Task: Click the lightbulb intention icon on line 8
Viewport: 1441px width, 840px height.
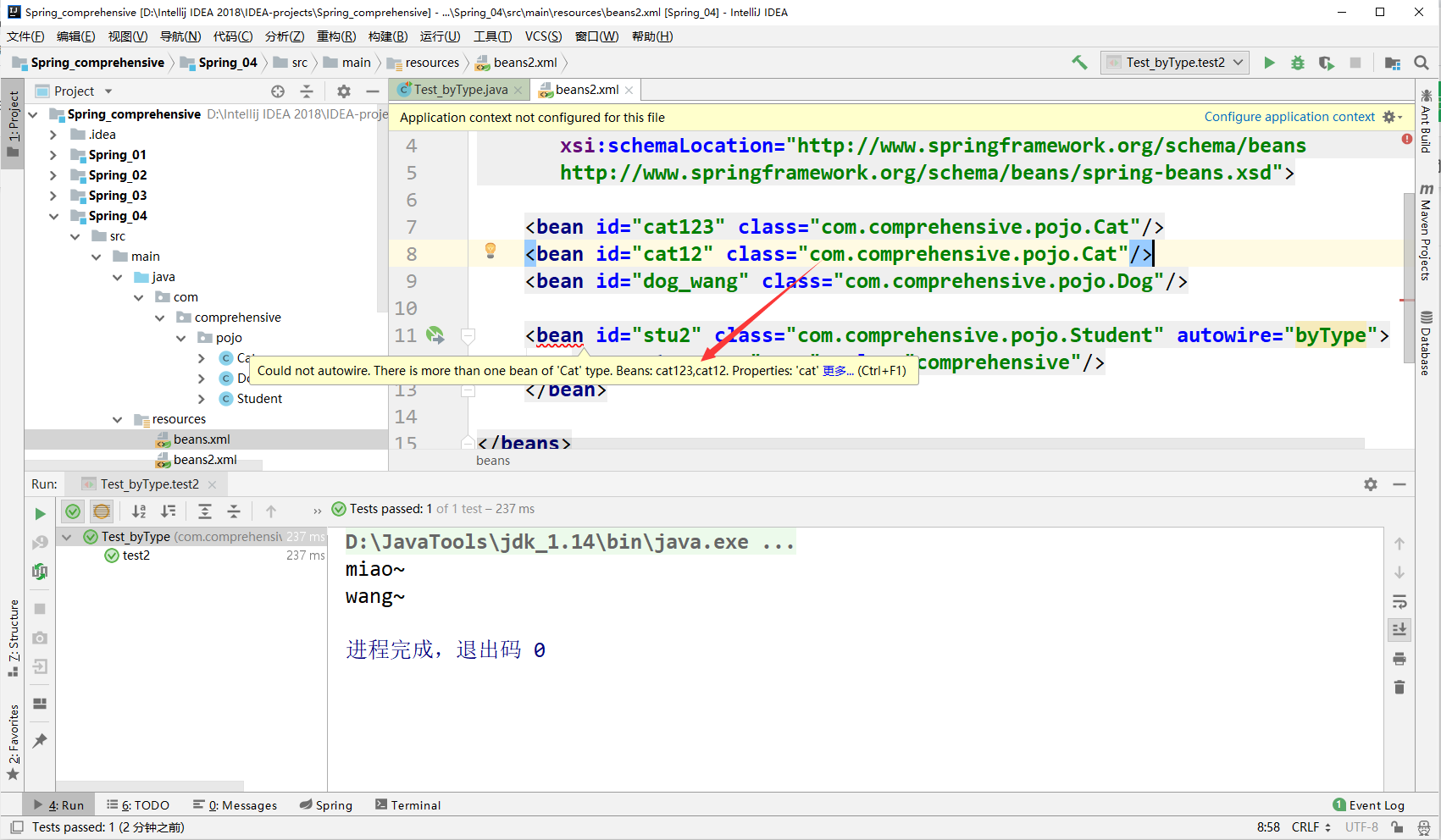Action: pyautogui.click(x=490, y=250)
